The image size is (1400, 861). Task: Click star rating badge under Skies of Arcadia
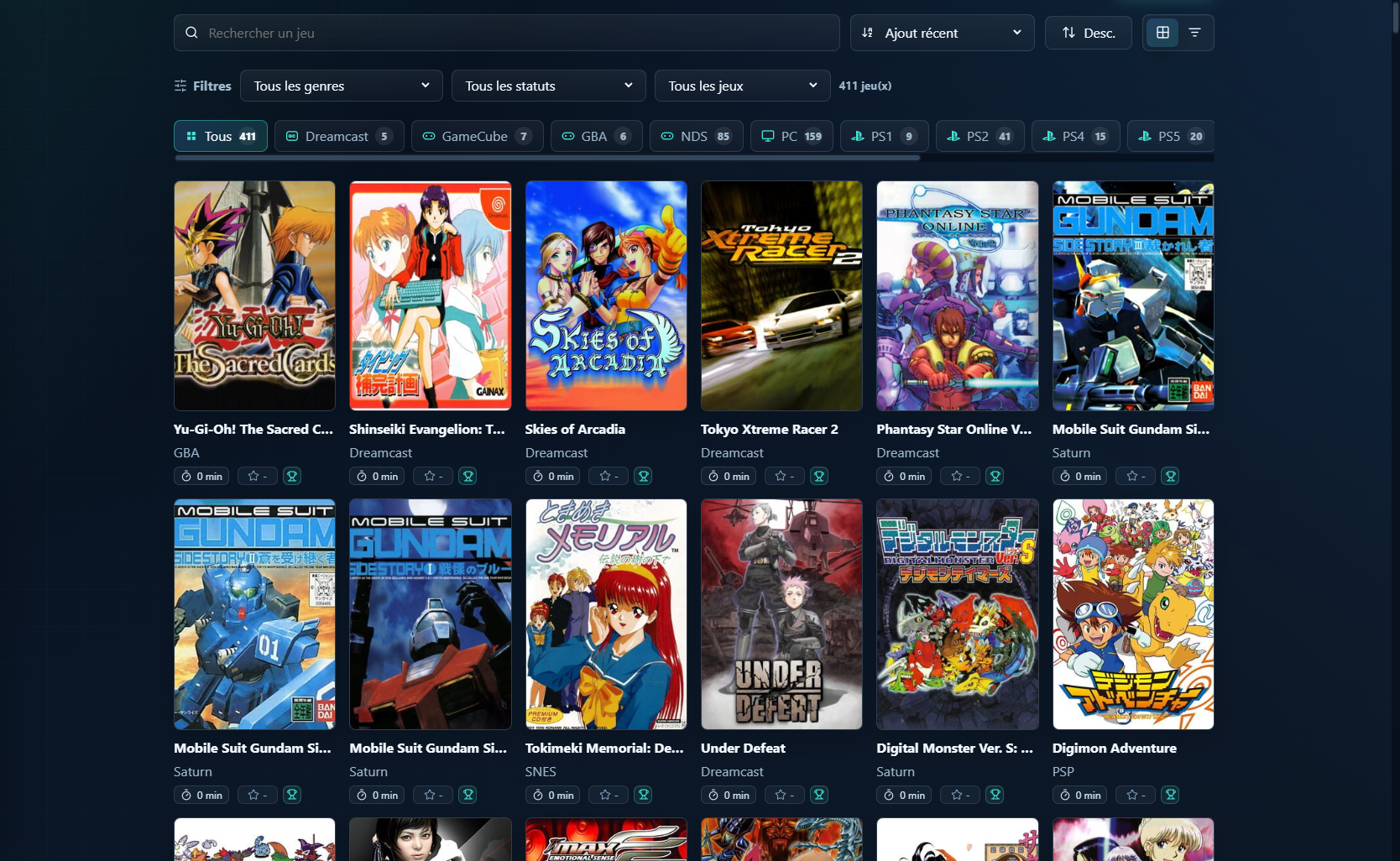[x=609, y=476]
